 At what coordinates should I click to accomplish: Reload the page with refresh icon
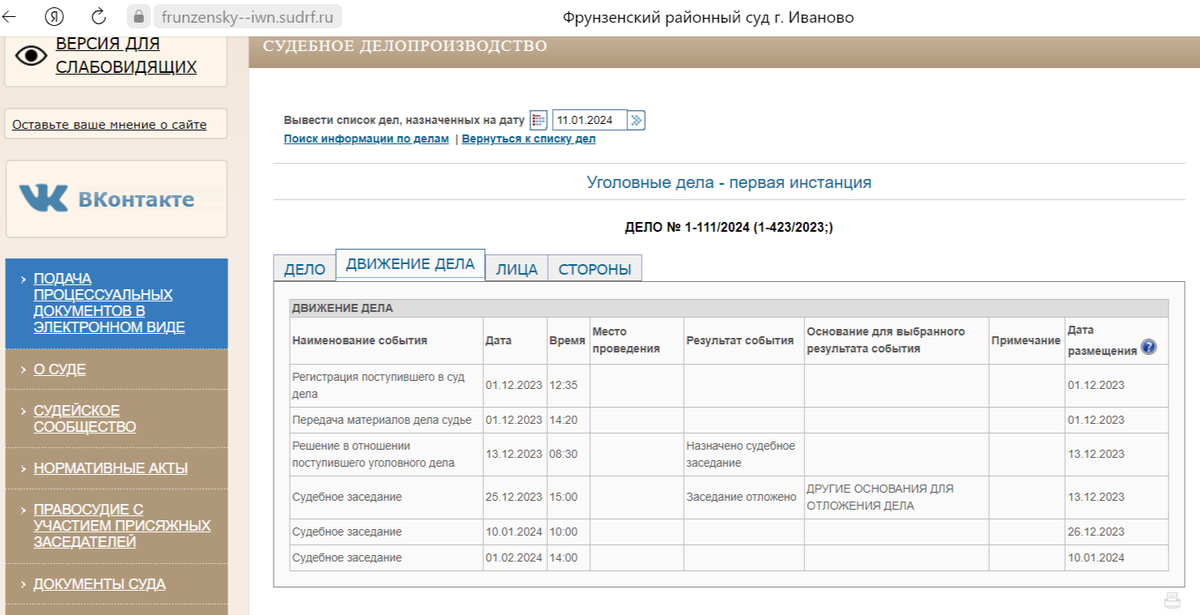click(x=99, y=17)
